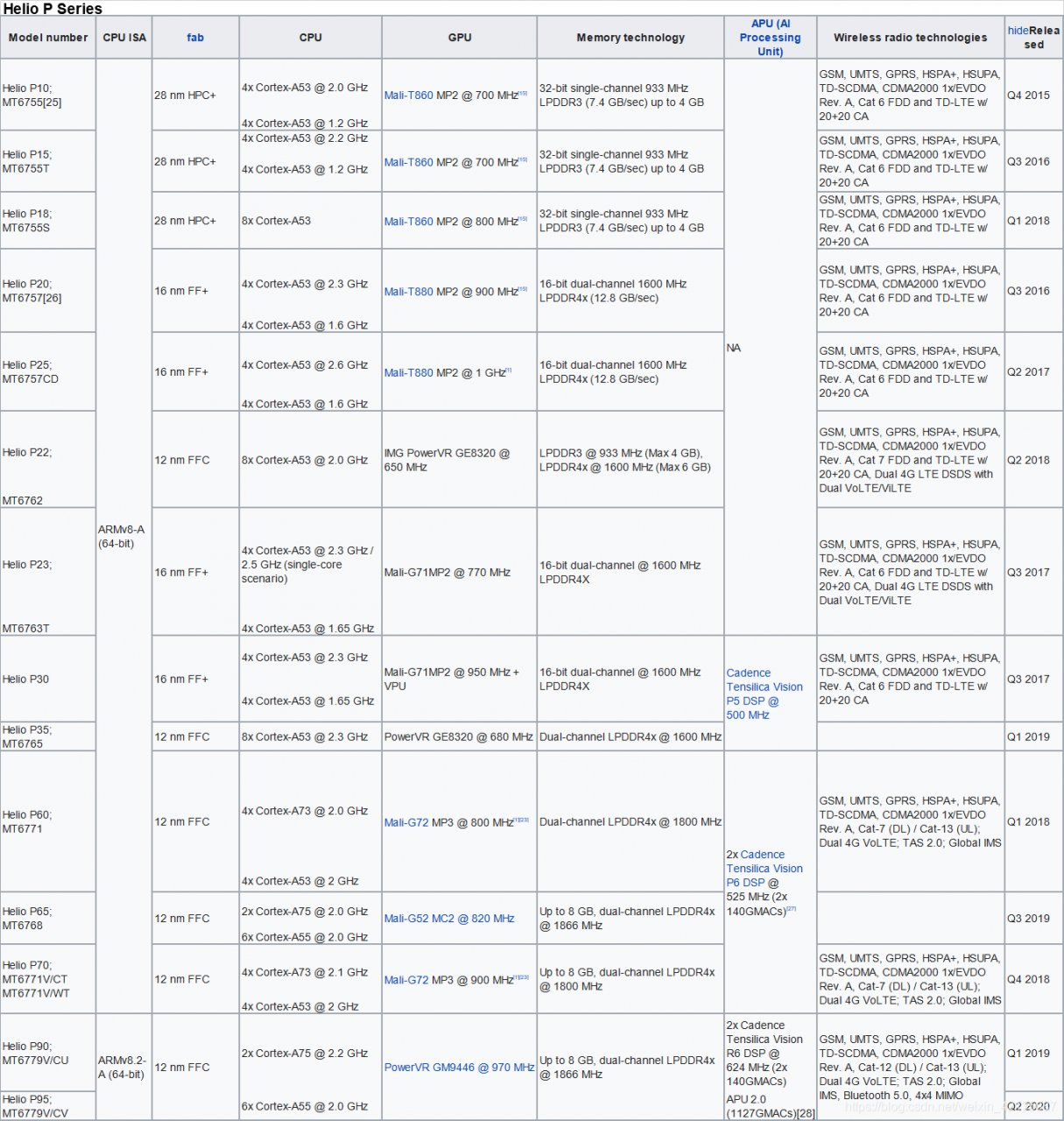Viewport: 1064px width, 1121px height.
Task: Click the 'ARMv8-A (64-bit)' CPU ISA cell
Action: click(123, 536)
